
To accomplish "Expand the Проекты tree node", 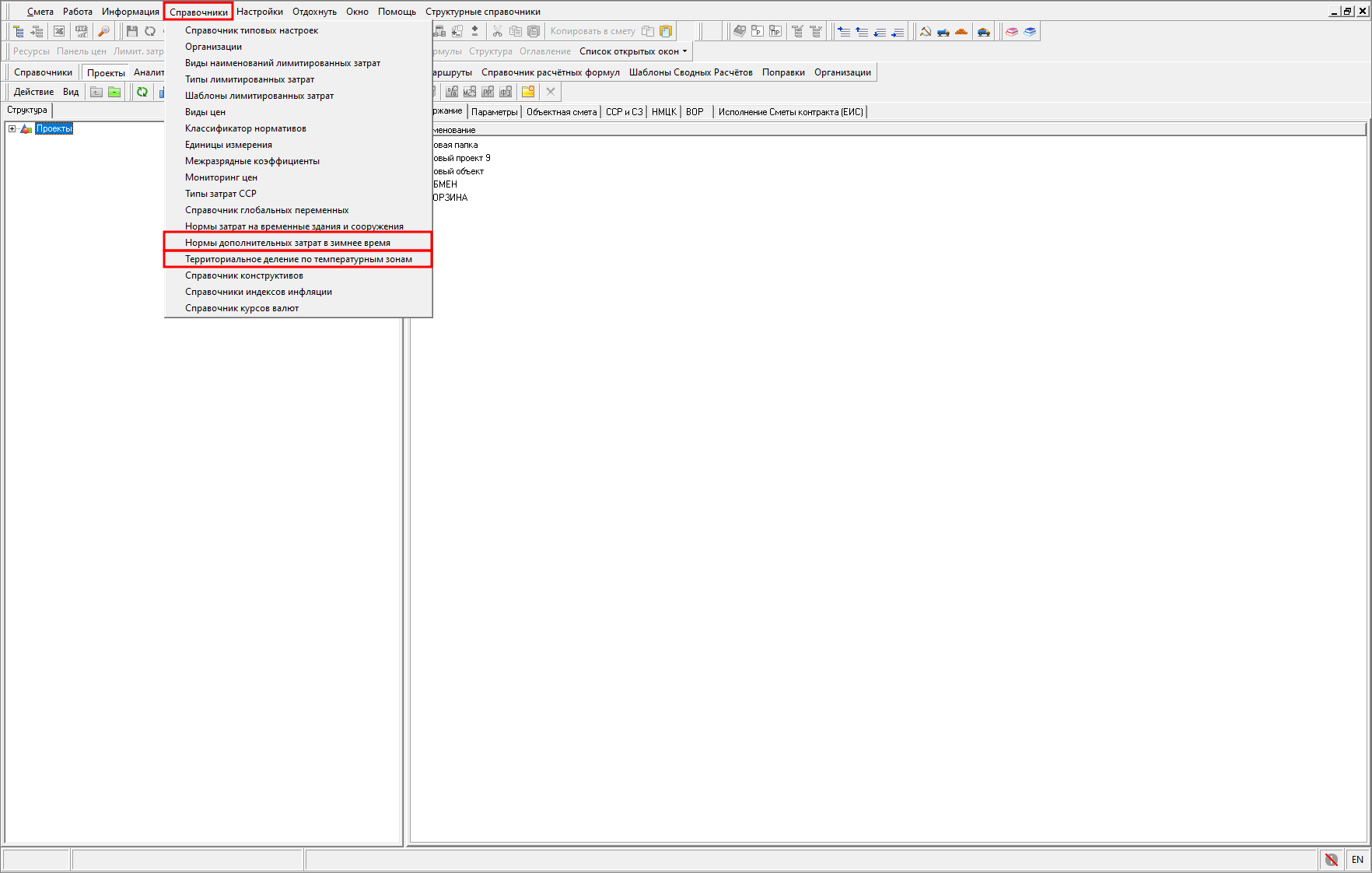I will pyautogui.click(x=12, y=129).
